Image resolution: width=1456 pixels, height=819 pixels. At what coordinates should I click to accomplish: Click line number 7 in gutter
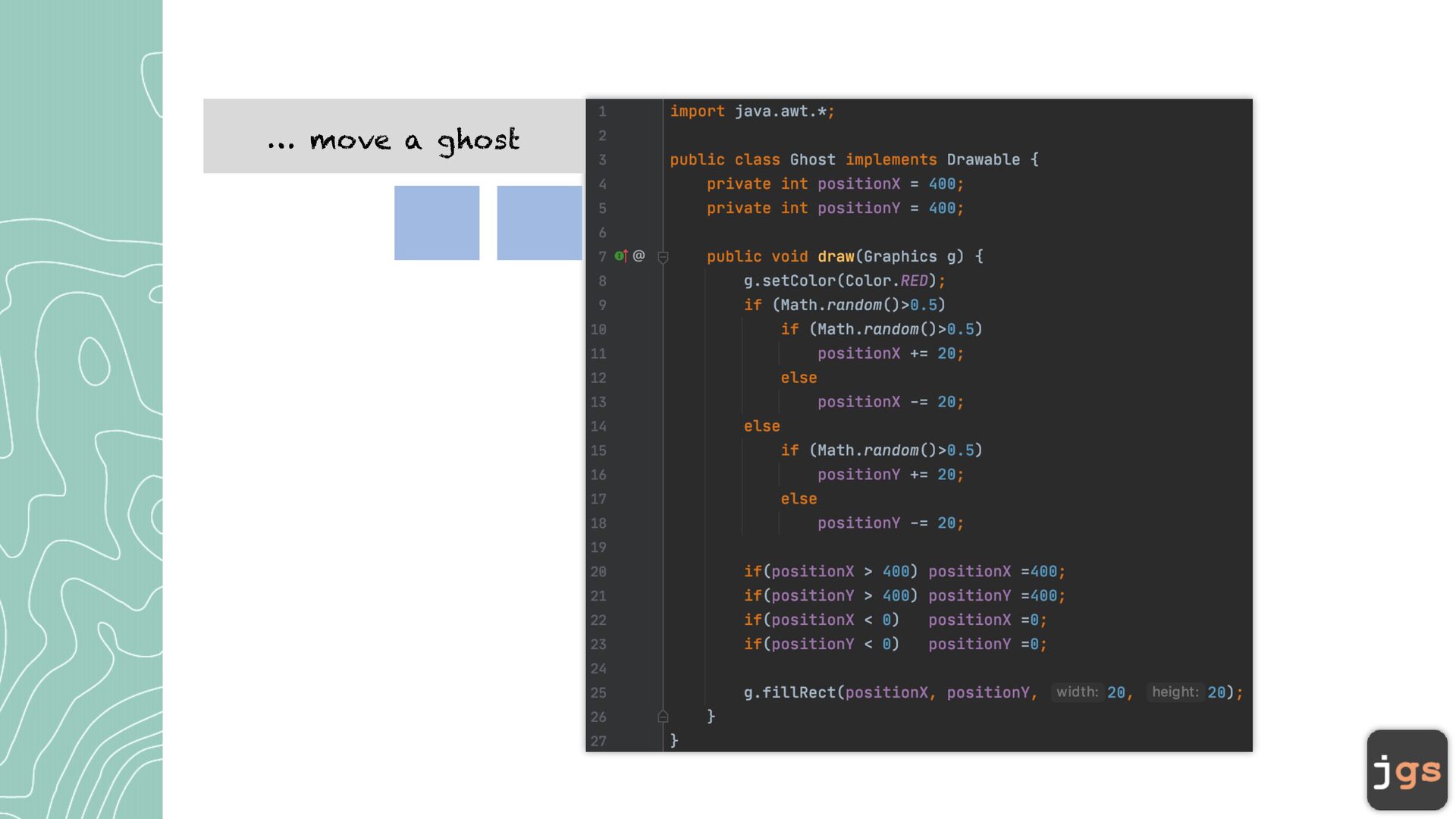(x=602, y=257)
